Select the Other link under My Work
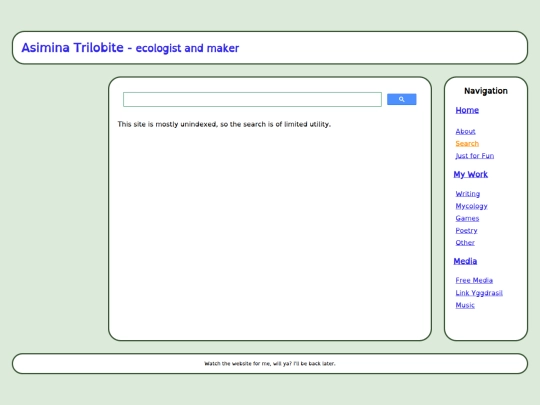The height and width of the screenshot is (405, 540). click(x=465, y=243)
